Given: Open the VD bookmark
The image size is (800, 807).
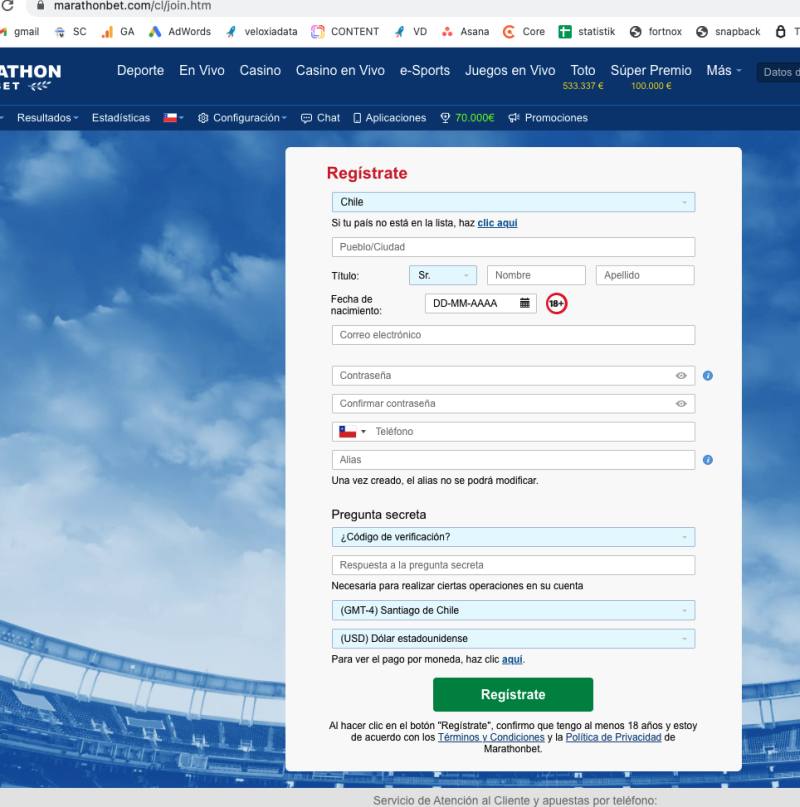Looking at the screenshot, I should 410,32.
